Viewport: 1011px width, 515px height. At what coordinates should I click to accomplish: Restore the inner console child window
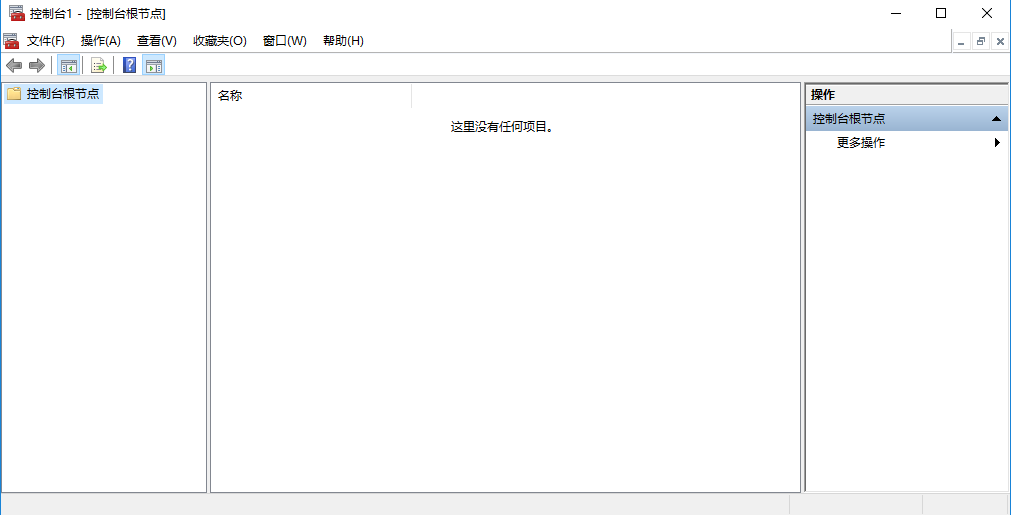click(981, 41)
